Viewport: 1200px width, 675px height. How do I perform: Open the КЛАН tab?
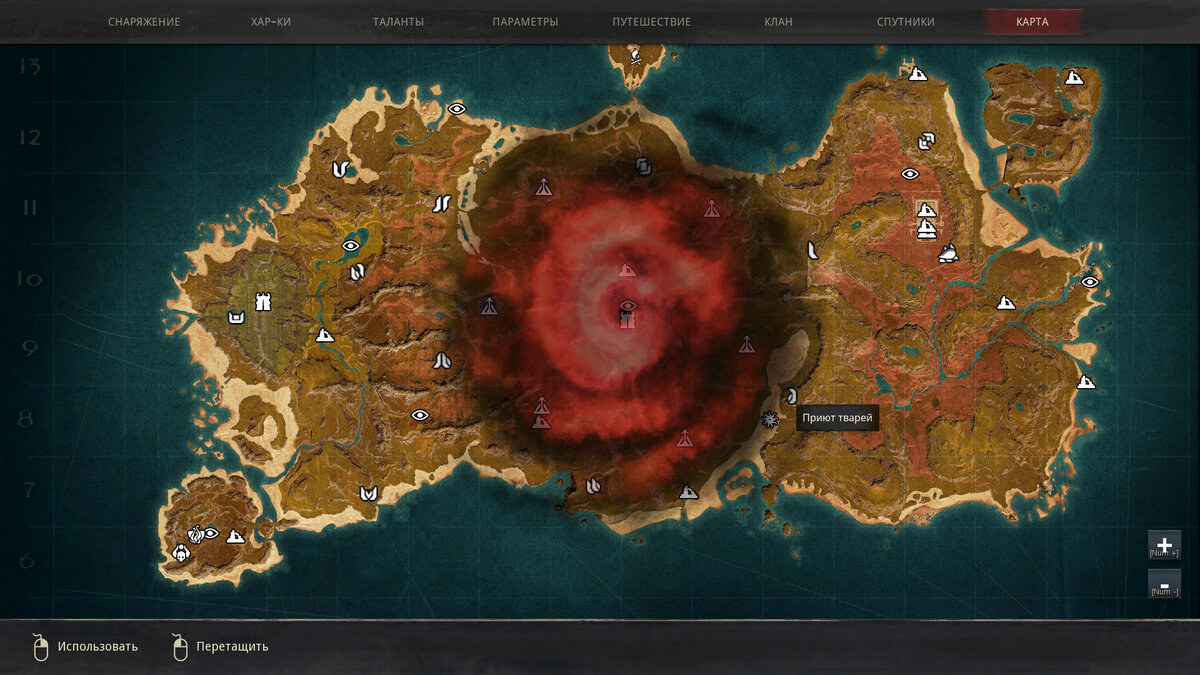779,22
